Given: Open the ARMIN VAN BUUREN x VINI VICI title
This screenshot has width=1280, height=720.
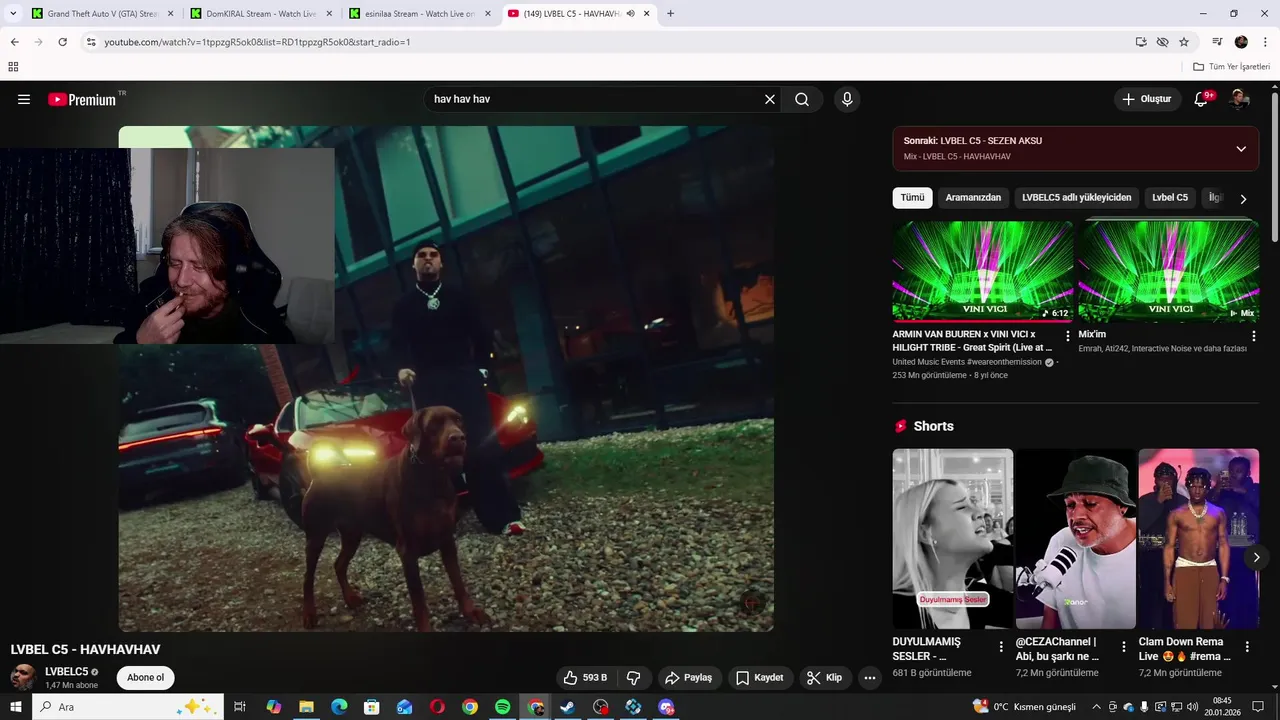Looking at the screenshot, I should [x=972, y=341].
